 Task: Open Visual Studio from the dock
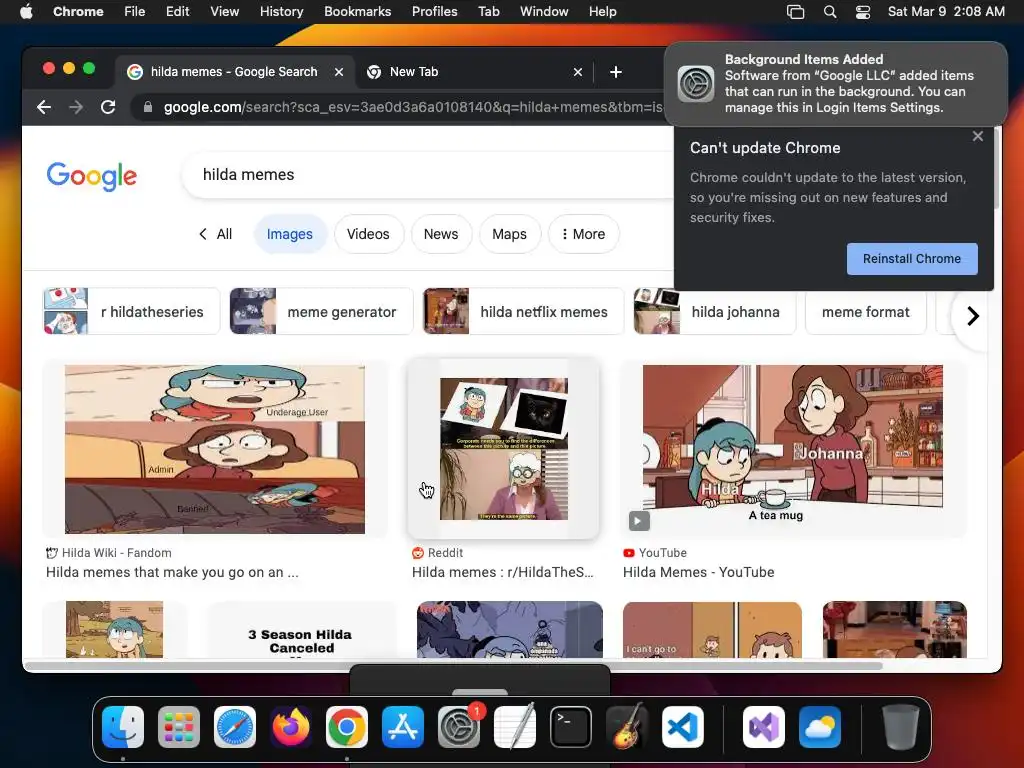(764, 727)
